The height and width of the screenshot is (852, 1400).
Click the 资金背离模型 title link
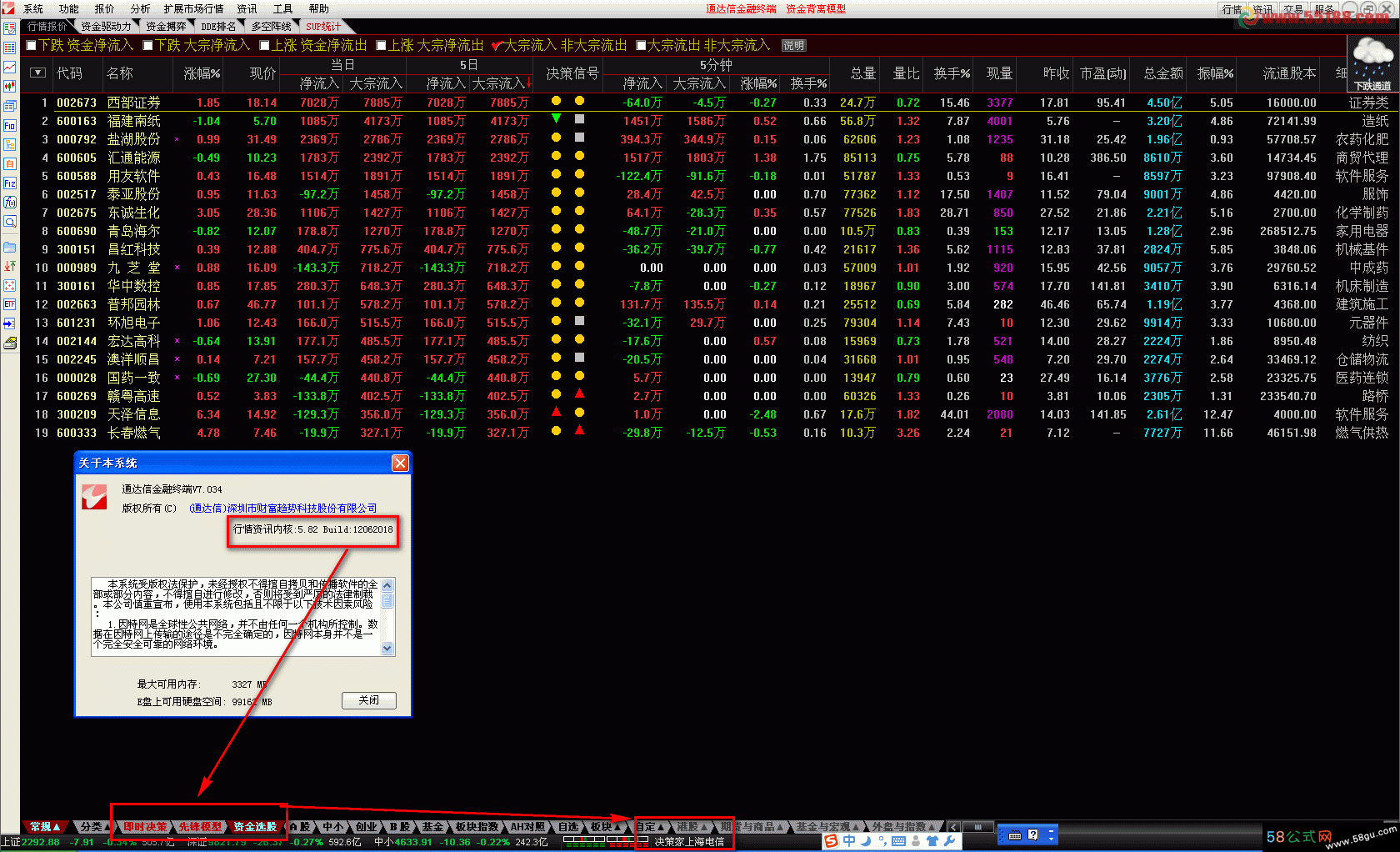816,8
